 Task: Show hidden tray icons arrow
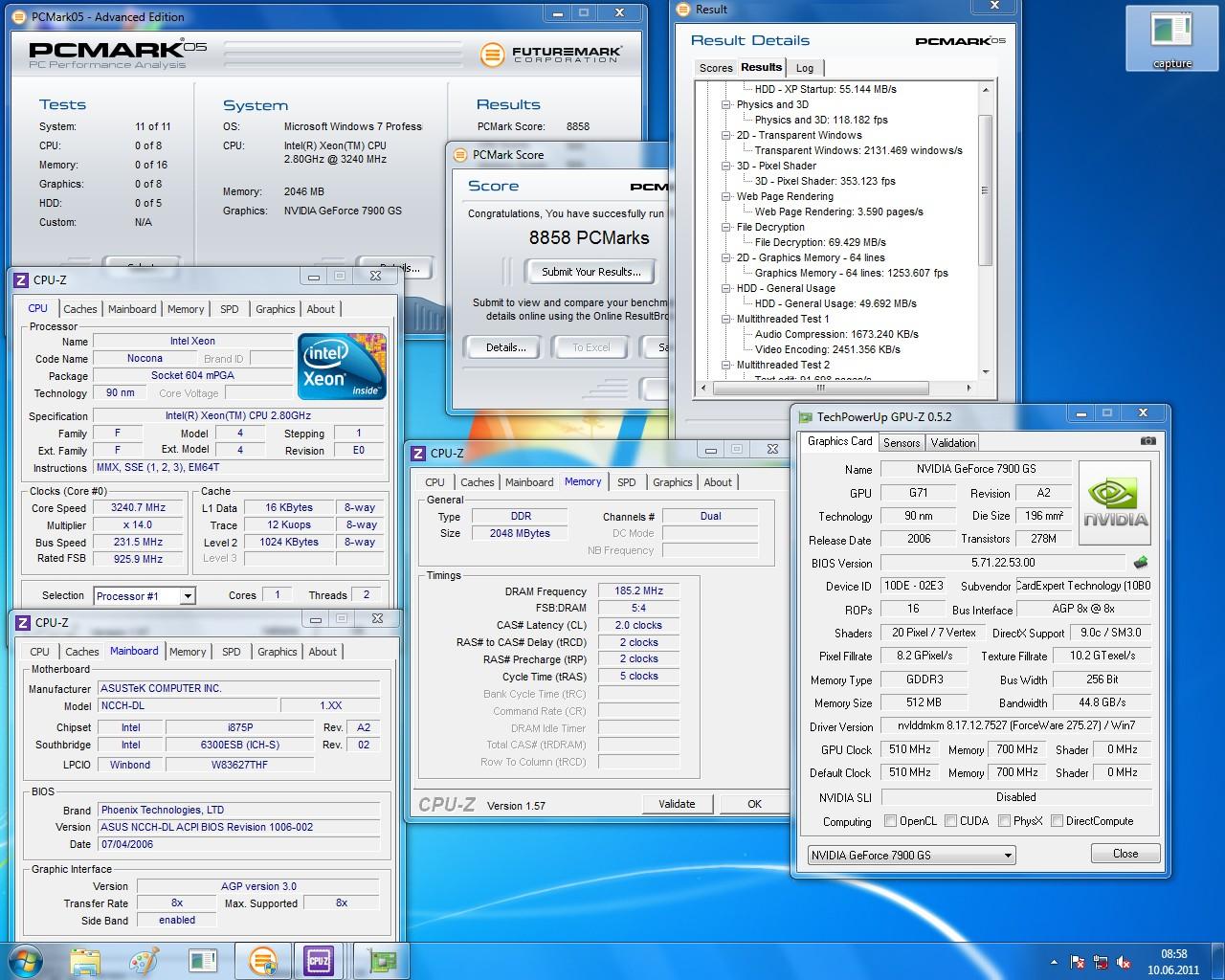(x=1055, y=962)
